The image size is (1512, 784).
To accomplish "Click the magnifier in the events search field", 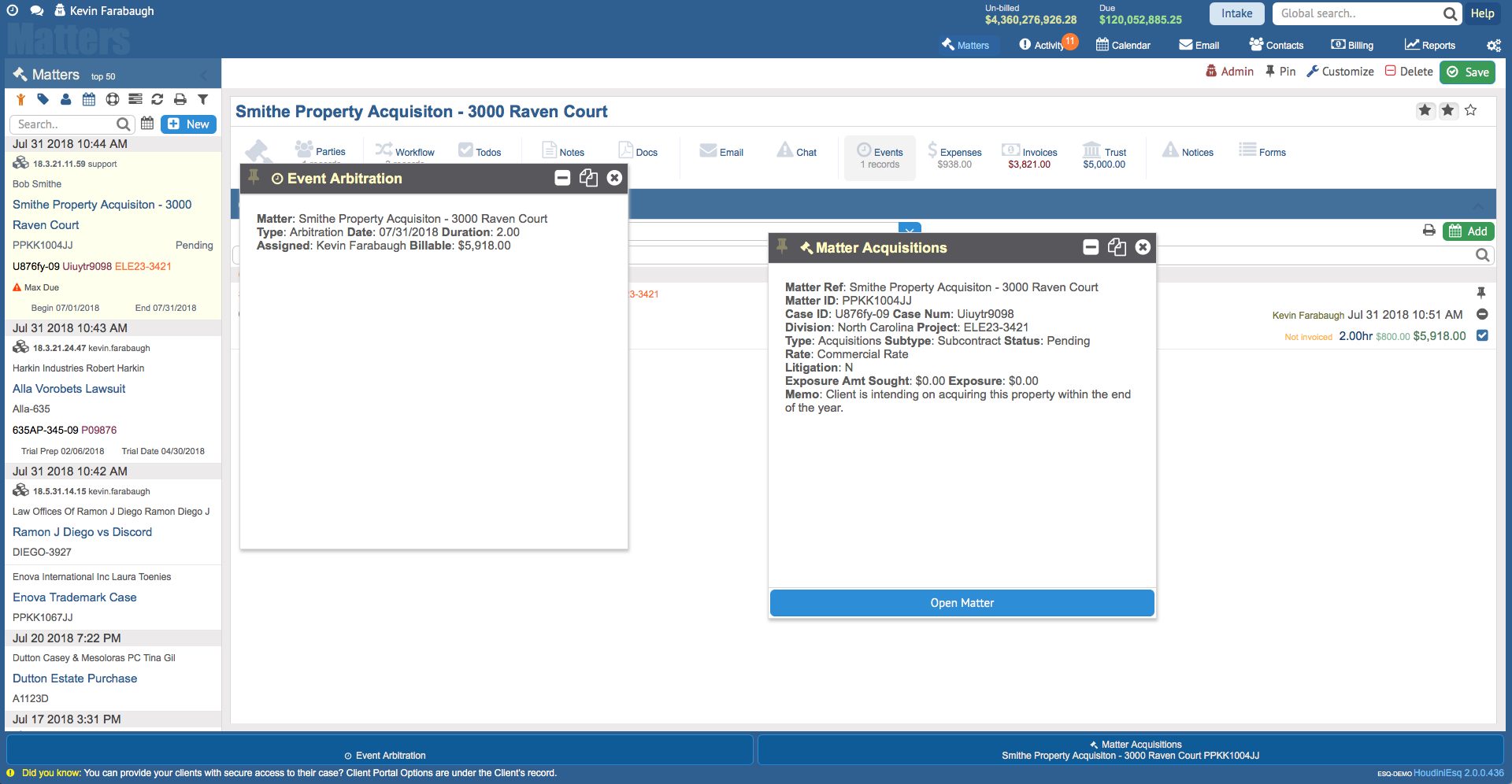I will [x=1482, y=255].
